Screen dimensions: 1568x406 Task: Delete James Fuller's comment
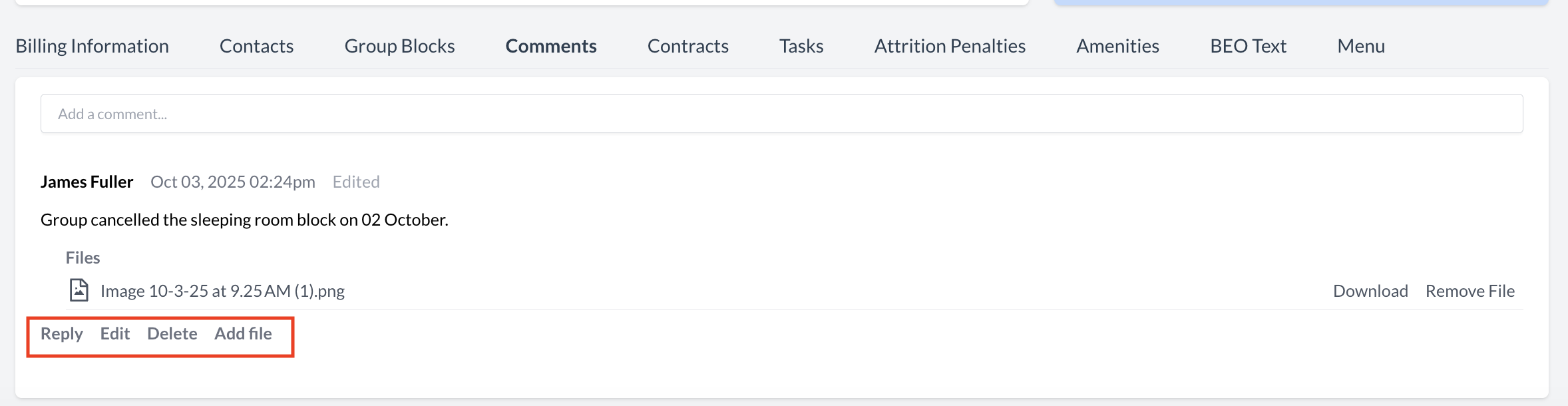click(172, 333)
